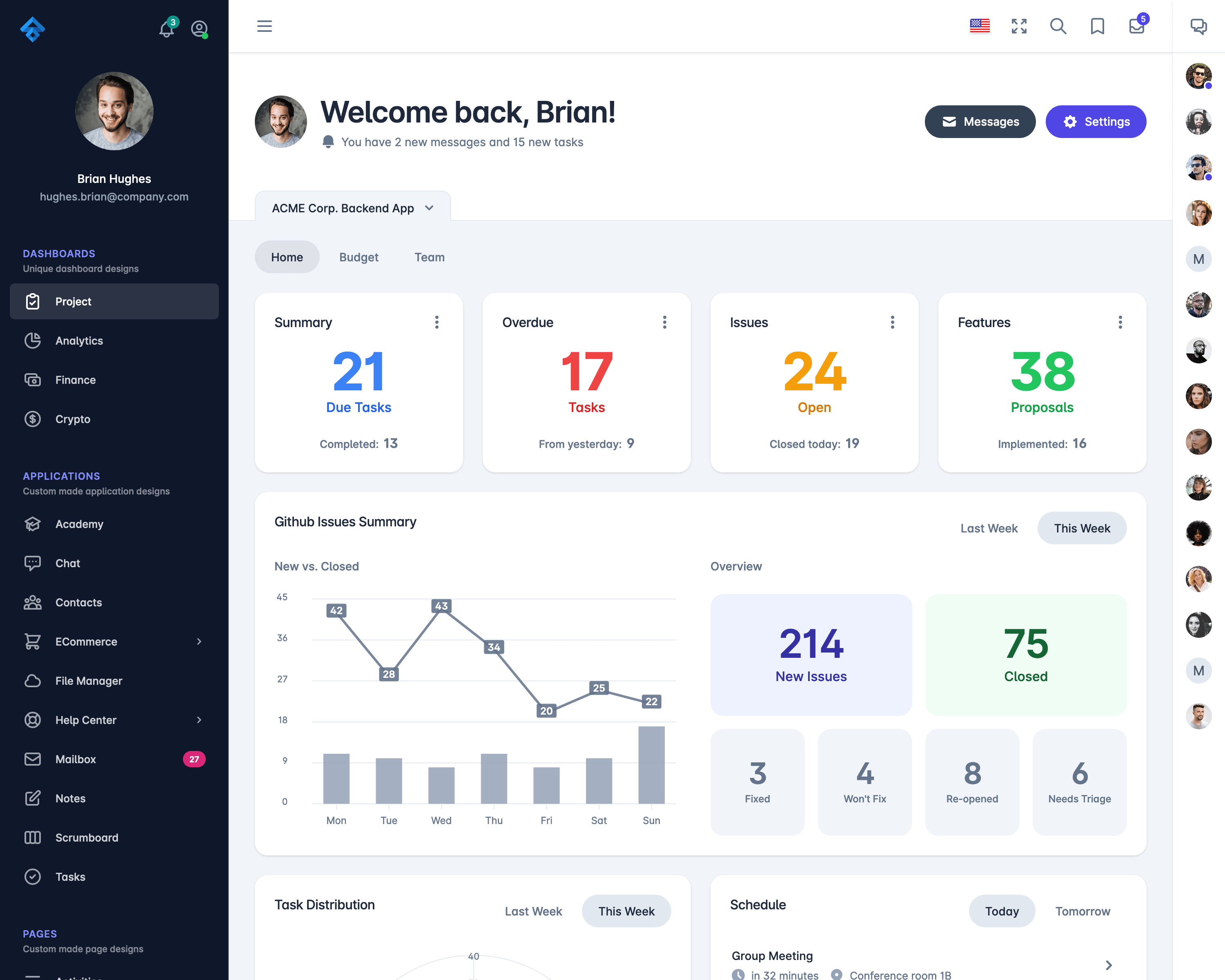
Task: Open Mailbox with 27 notifications
Action: (x=113, y=758)
